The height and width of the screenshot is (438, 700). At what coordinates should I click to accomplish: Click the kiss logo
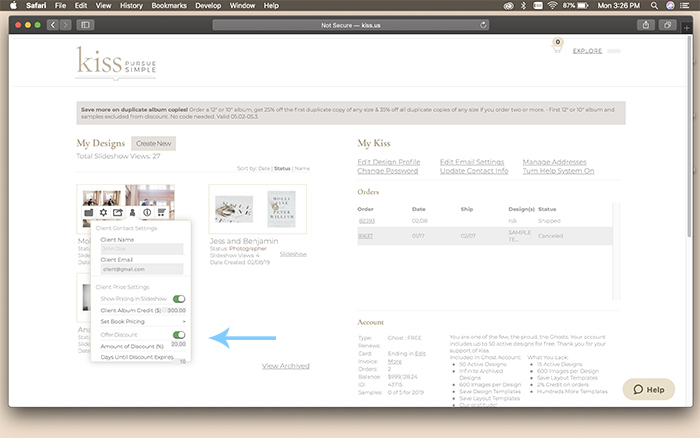(116, 62)
